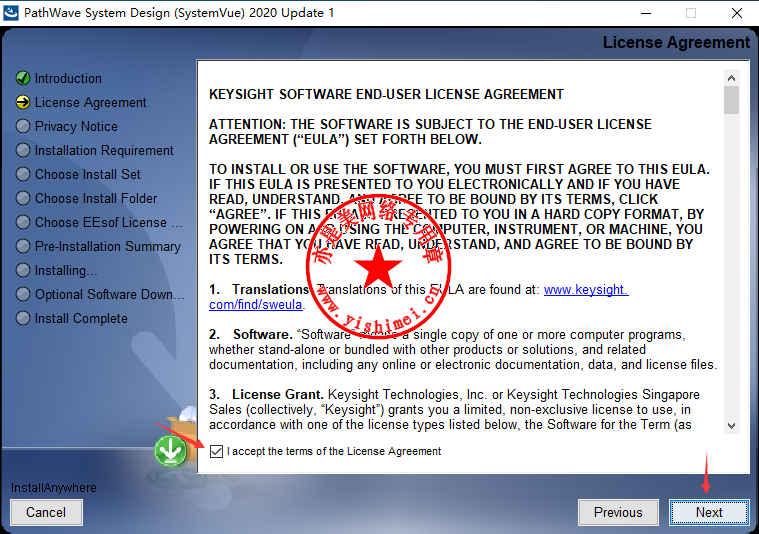Click the Next button
Viewport: 759px width, 534px height.
[x=709, y=512]
